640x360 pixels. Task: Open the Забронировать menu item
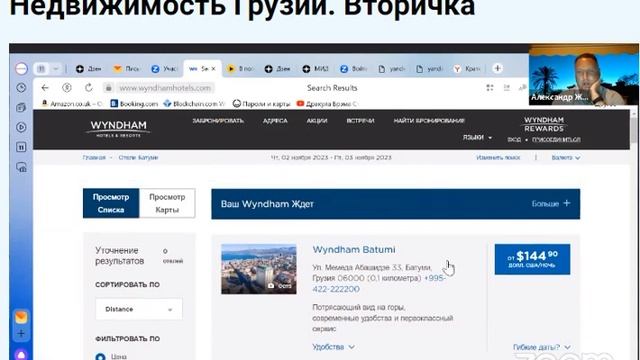pyautogui.click(x=218, y=121)
